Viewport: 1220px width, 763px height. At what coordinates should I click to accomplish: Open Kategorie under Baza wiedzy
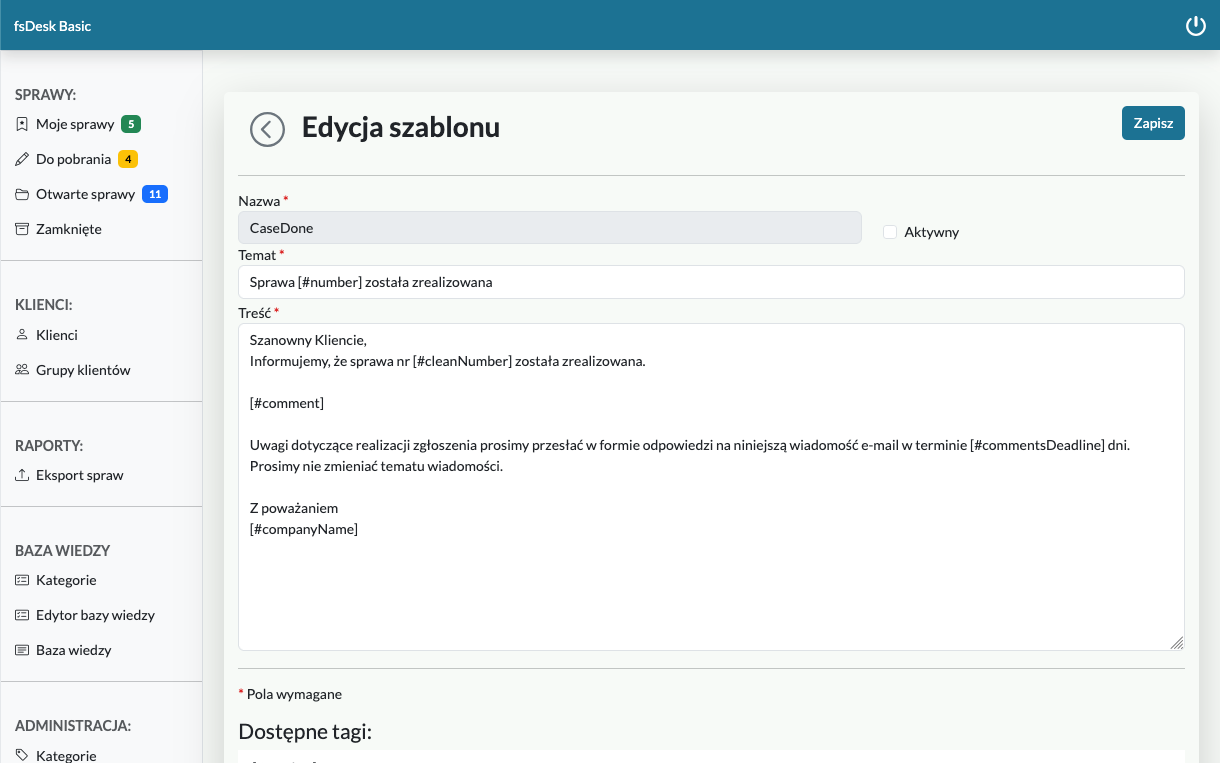click(66, 580)
